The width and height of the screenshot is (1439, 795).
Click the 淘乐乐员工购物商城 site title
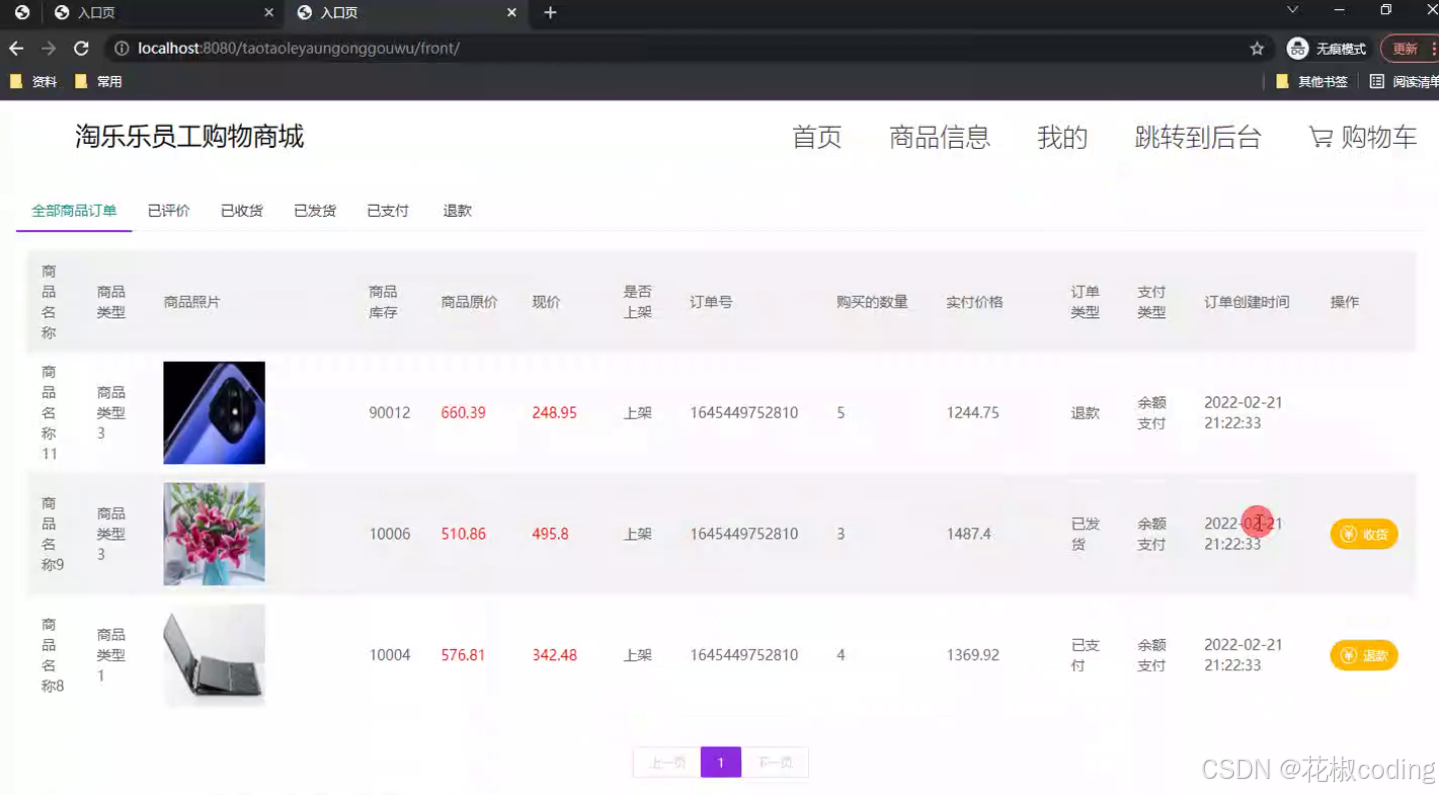(x=189, y=137)
